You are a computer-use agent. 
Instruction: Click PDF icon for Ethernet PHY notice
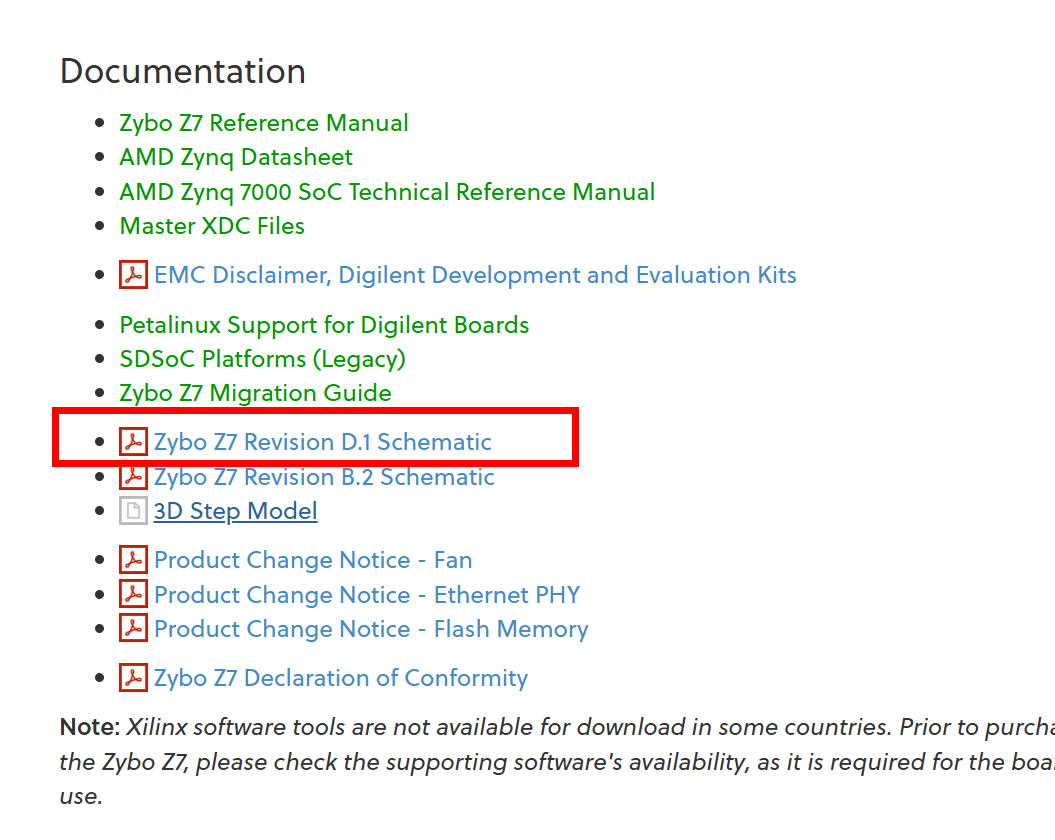click(x=133, y=595)
